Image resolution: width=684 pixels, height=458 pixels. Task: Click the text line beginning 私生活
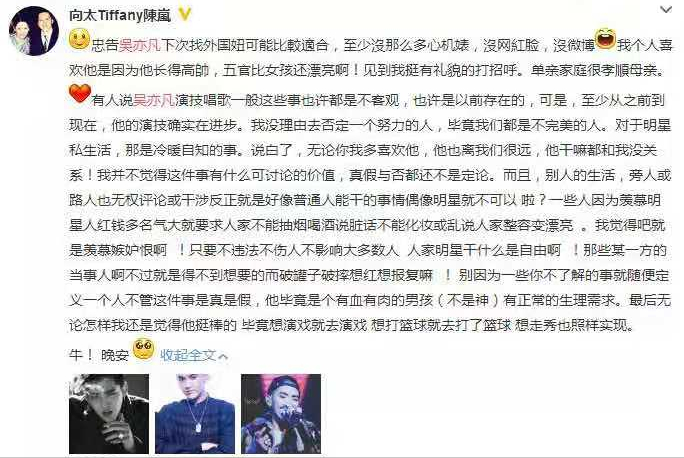click(363, 150)
